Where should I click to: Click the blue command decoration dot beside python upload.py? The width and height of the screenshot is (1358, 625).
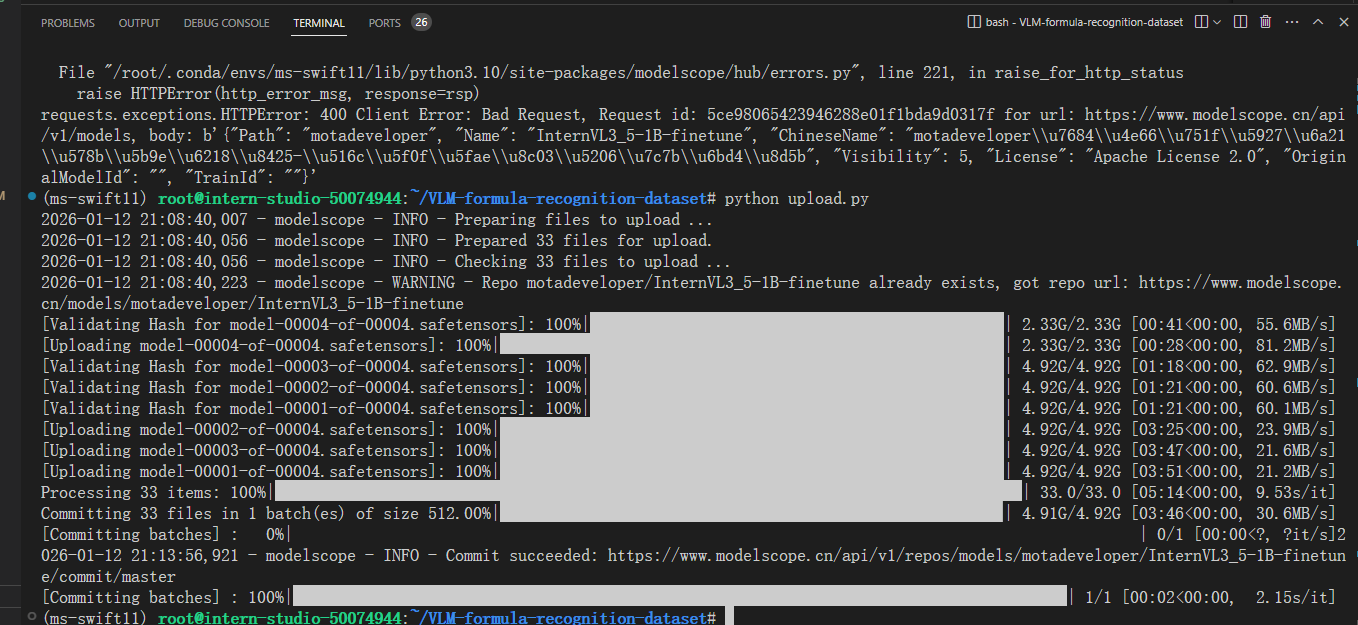tap(34, 197)
